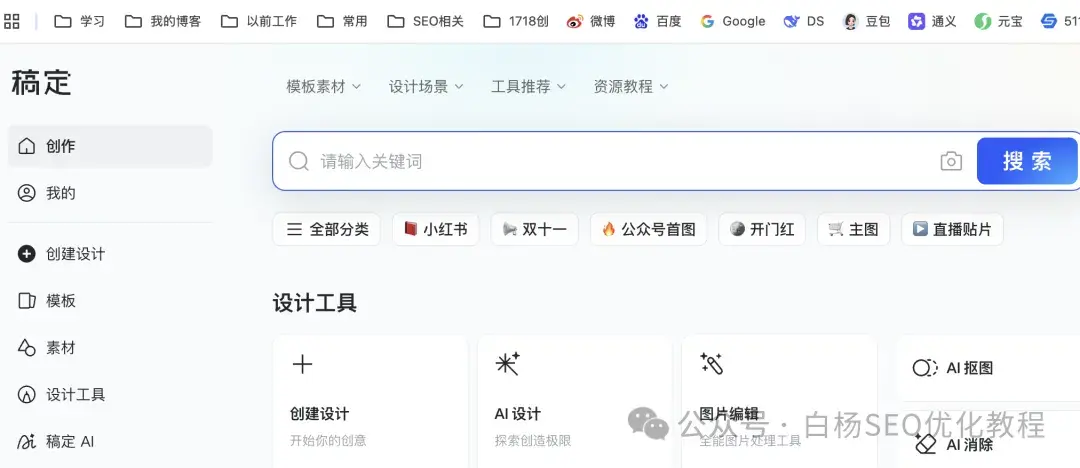Select the 直播贴片 category tag
1080x468 pixels.
pyautogui.click(x=952, y=229)
